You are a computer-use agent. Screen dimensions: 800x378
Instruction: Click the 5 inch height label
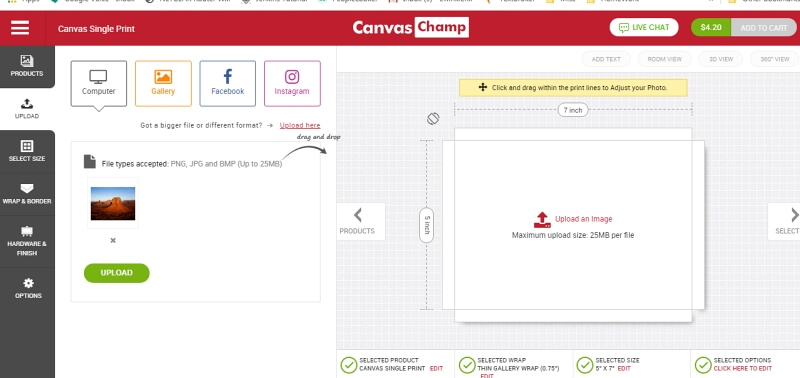[x=427, y=225]
